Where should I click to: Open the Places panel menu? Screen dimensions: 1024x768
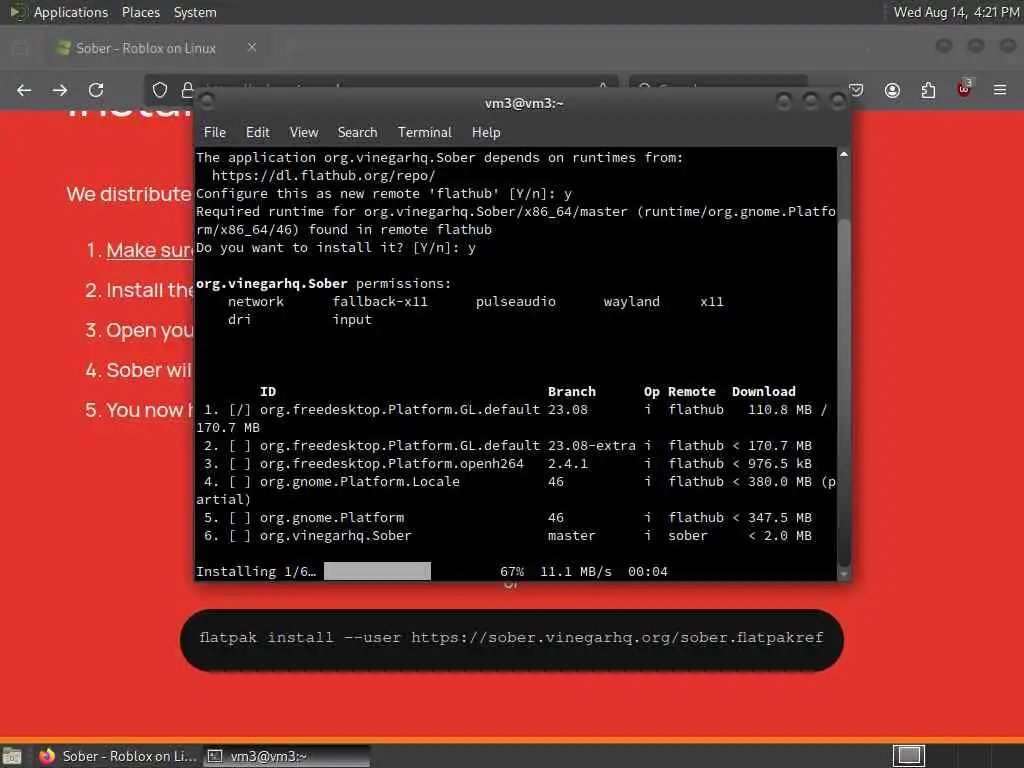point(140,12)
